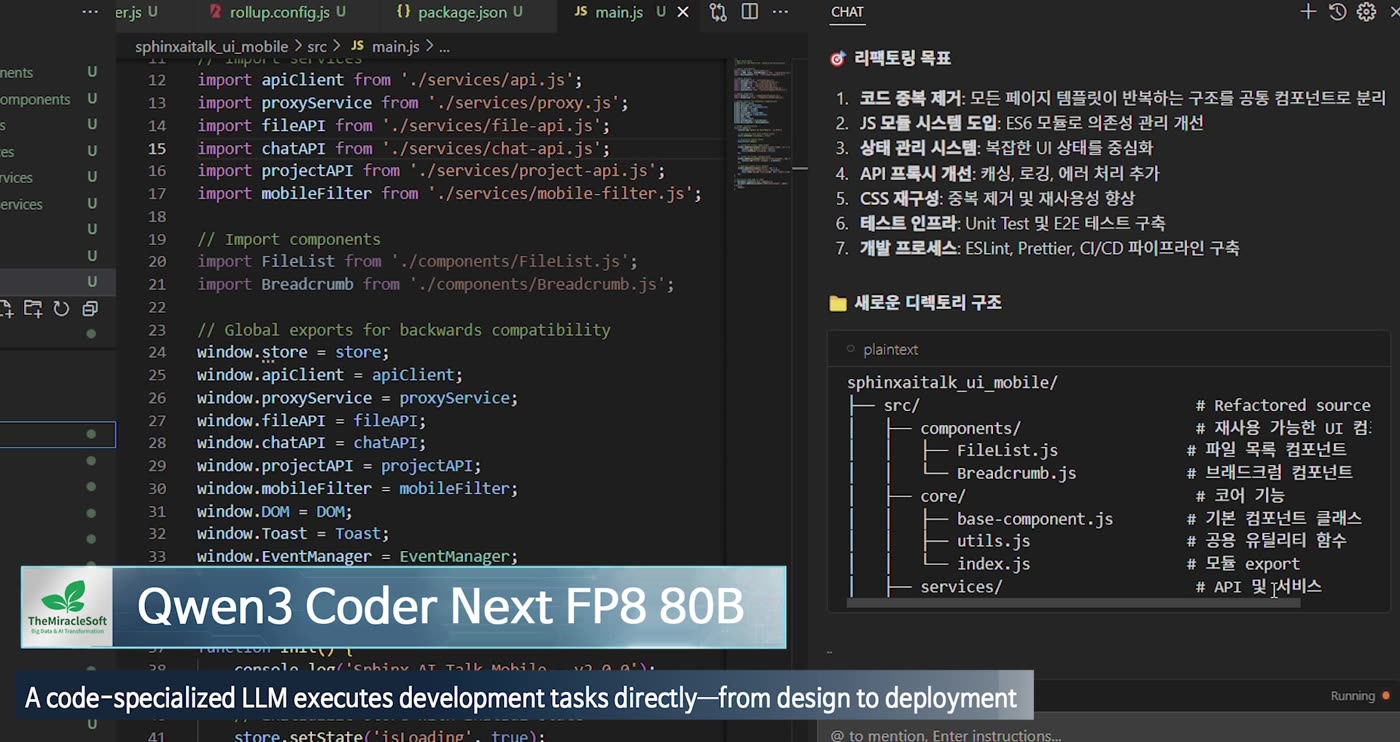The width and height of the screenshot is (1400, 742).
Task: Switch to package.json tab
Action: click(x=459, y=12)
